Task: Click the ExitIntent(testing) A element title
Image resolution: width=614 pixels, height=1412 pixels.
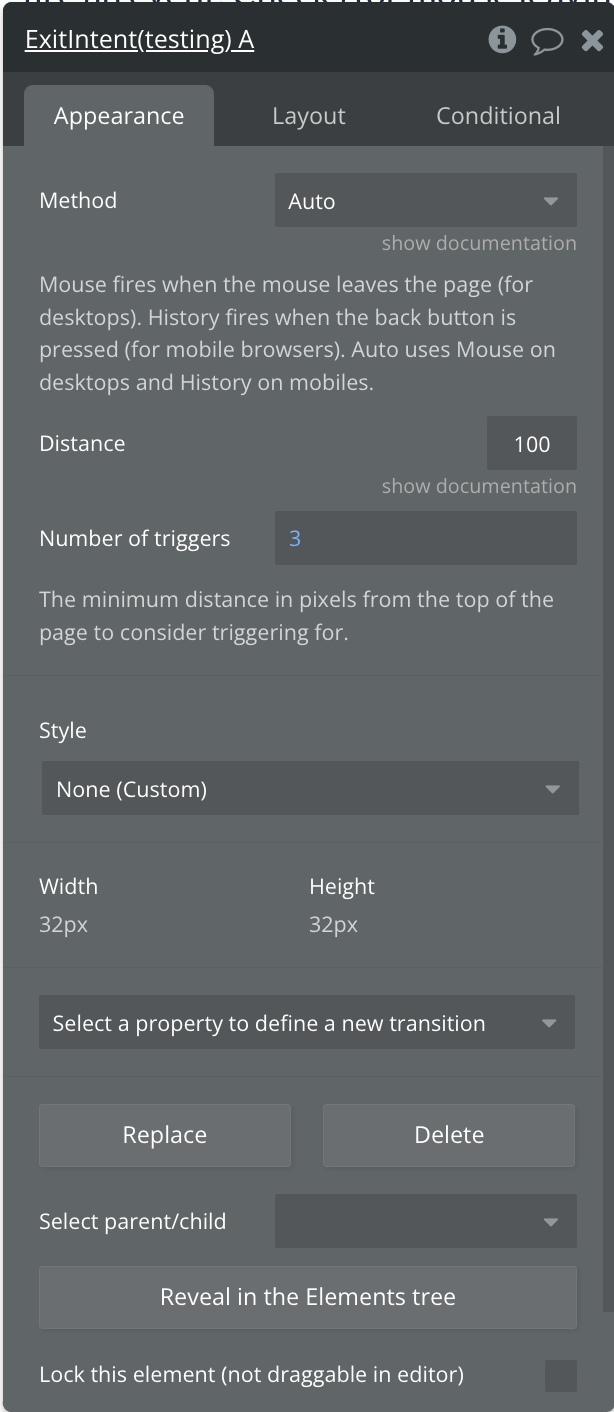Action: coord(139,41)
